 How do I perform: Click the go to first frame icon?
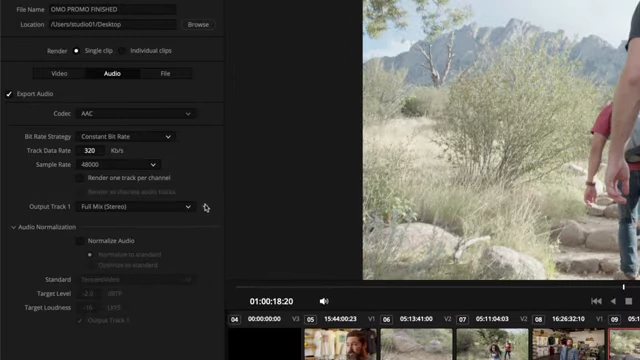(596, 301)
